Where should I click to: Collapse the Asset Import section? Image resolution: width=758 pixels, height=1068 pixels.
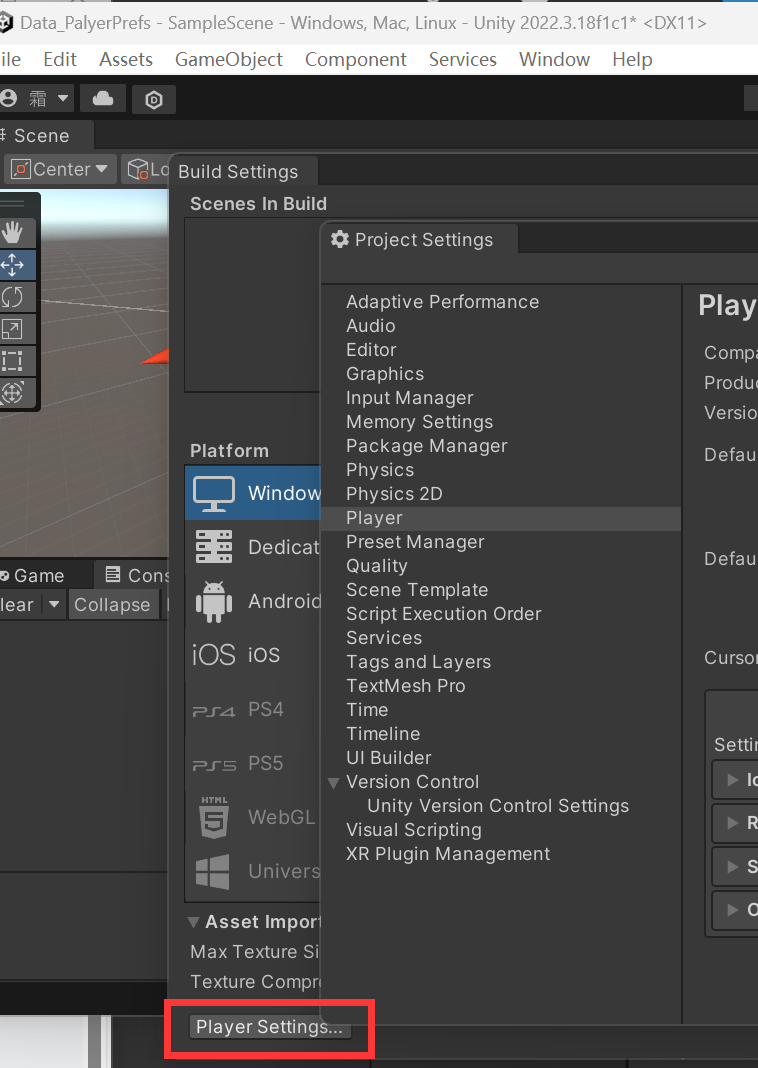click(x=193, y=922)
